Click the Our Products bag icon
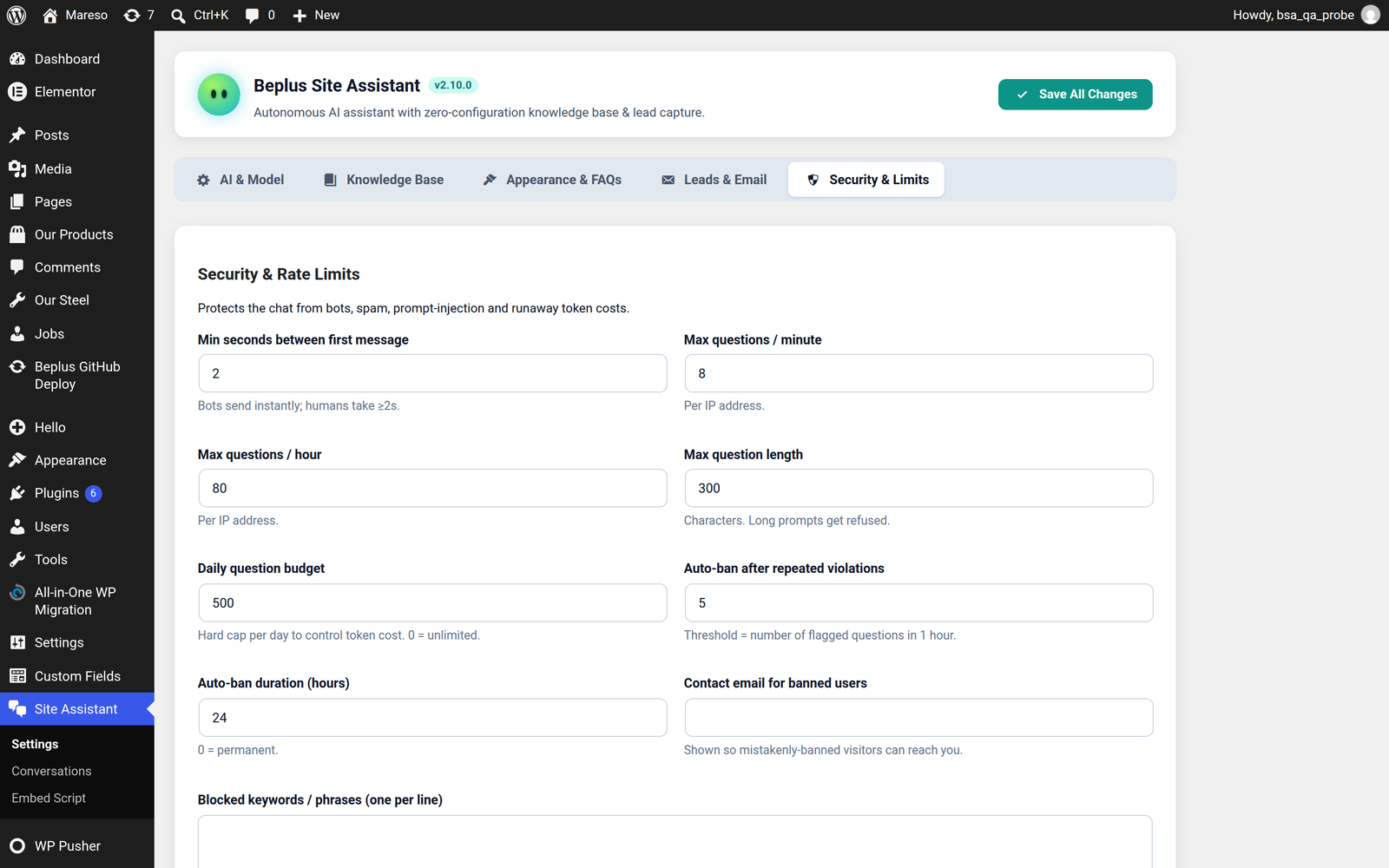This screenshot has width=1389, height=868. 17,234
